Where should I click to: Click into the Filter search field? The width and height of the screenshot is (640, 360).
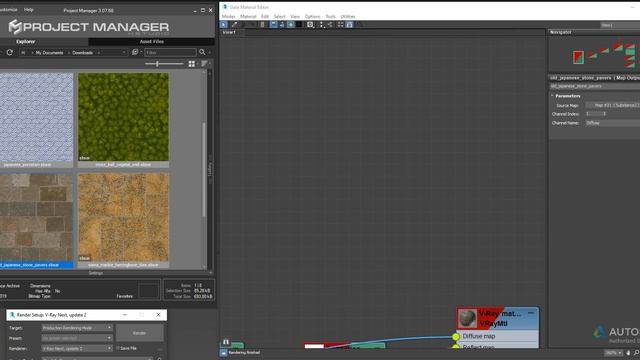(x=170, y=53)
